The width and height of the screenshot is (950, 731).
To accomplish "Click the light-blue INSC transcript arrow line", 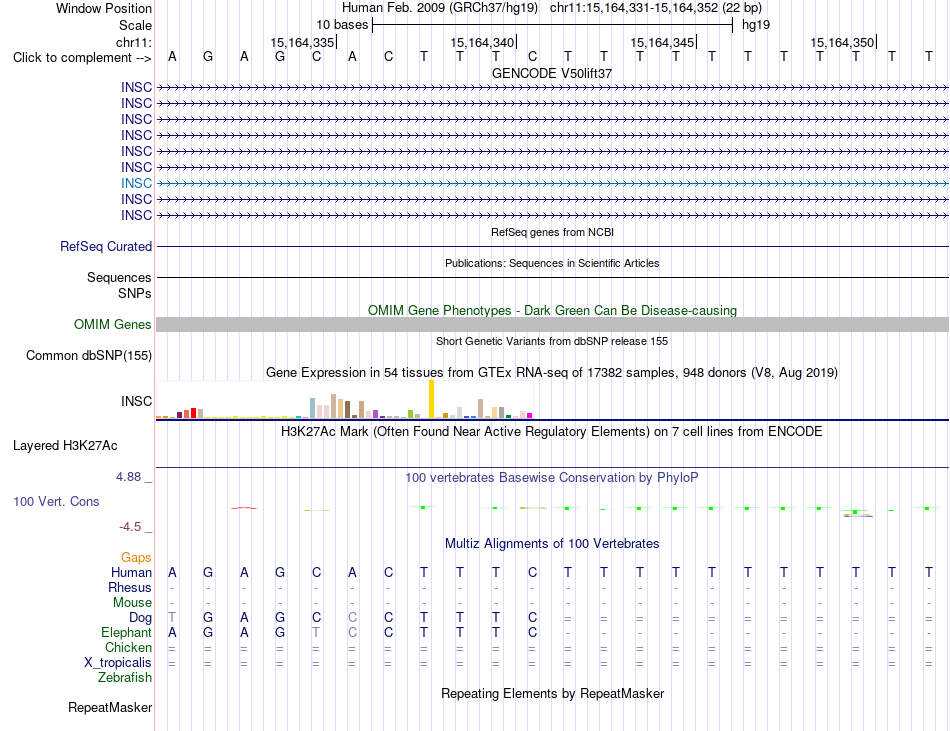I will pyautogui.click(x=552, y=184).
